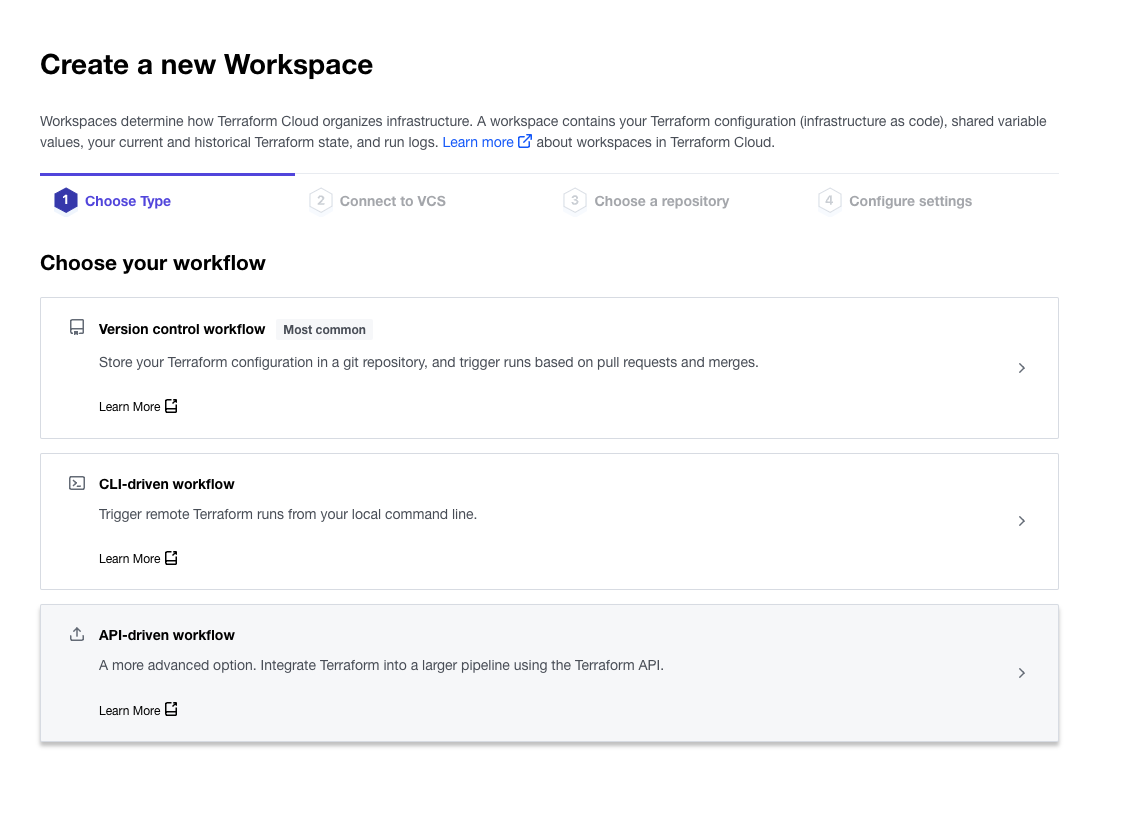The height and width of the screenshot is (832, 1139).
Task: Click the docs icon under API-driven workflow
Action: [x=171, y=710]
